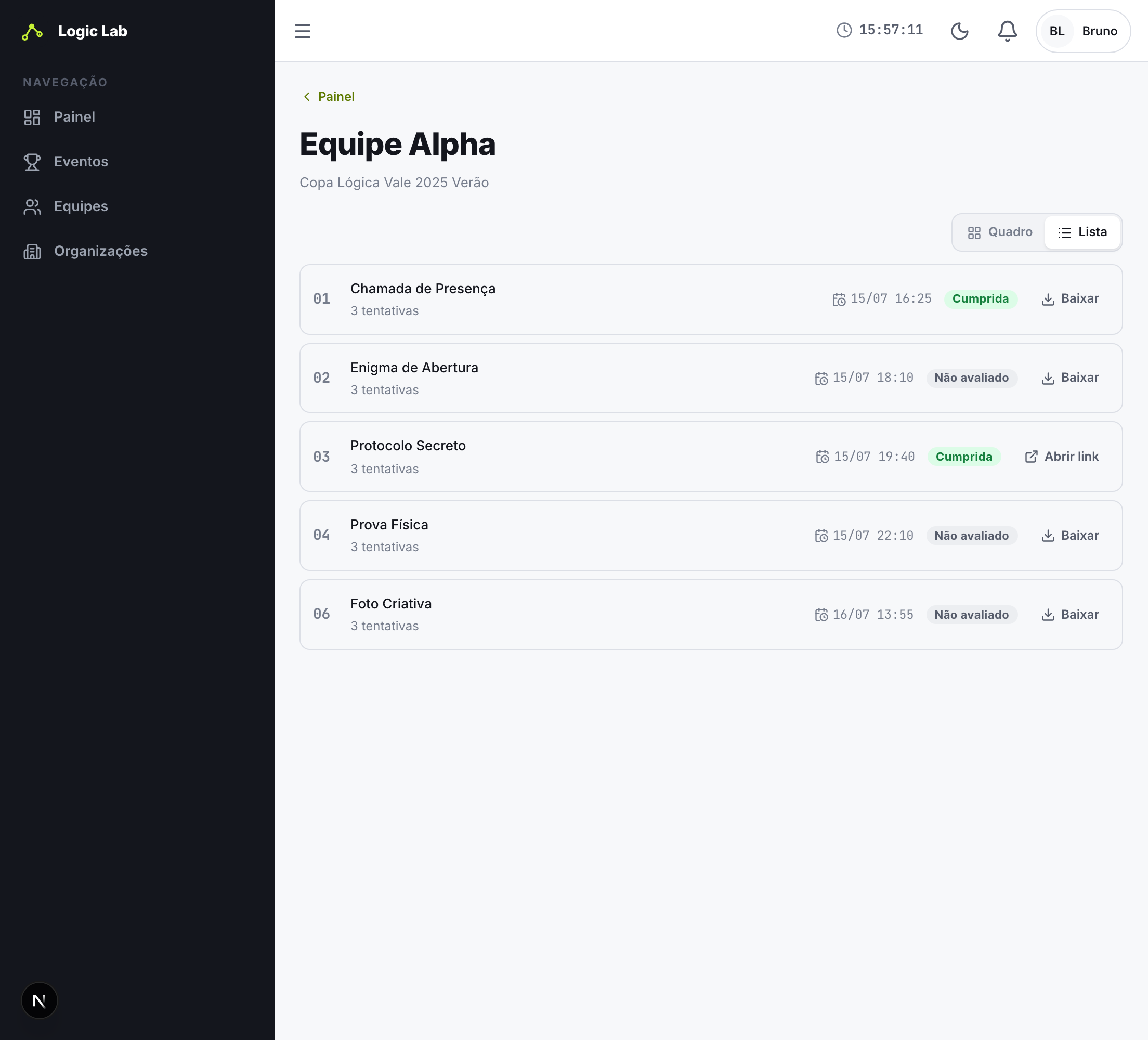The height and width of the screenshot is (1040, 1148).
Task: Download Foto Criativa submission
Action: pos(1070,615)
